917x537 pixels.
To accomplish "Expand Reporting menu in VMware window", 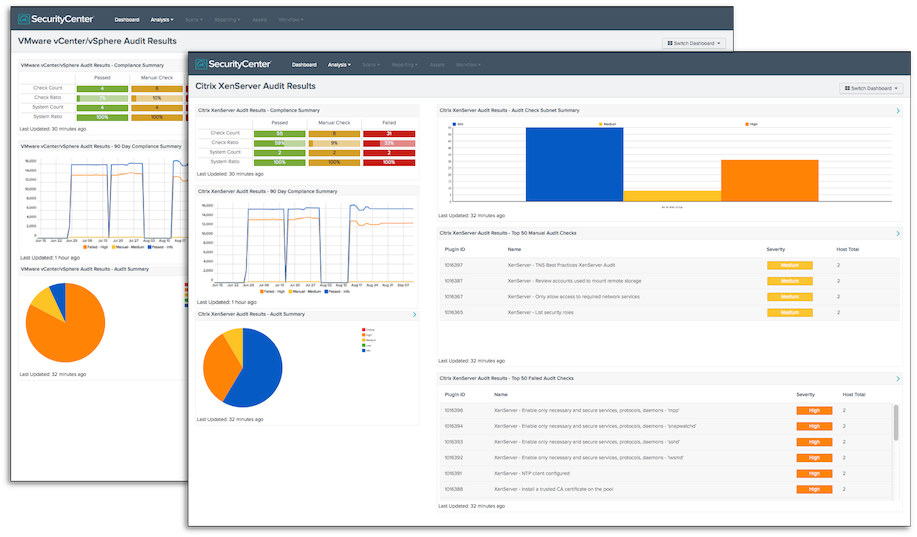I will pos(227,20).
